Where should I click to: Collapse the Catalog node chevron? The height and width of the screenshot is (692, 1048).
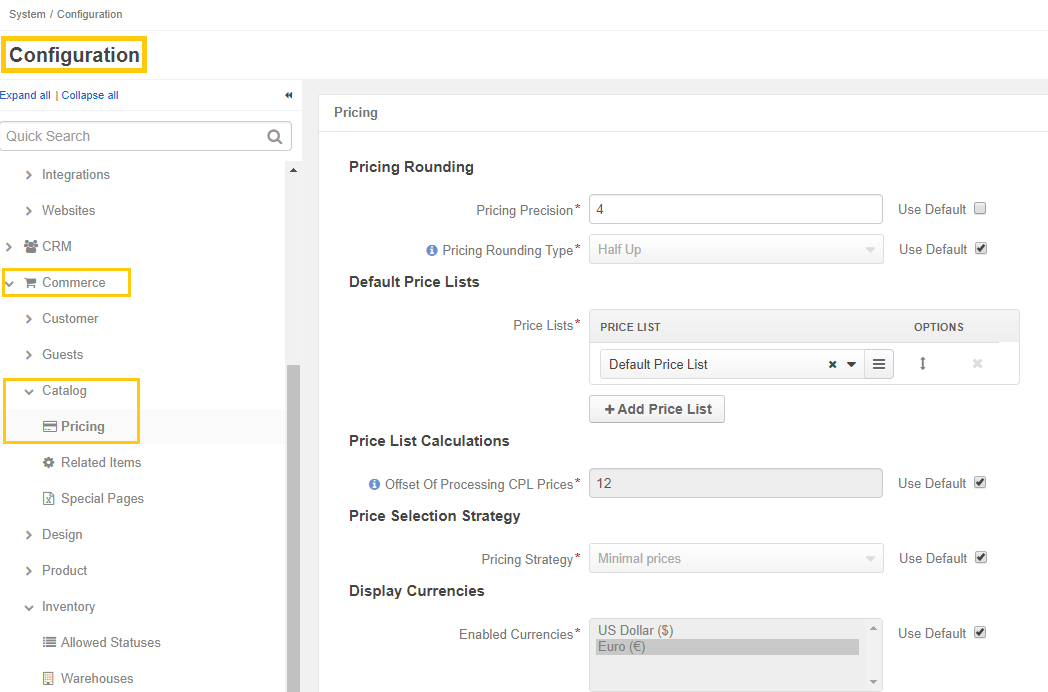coord(29,392)
